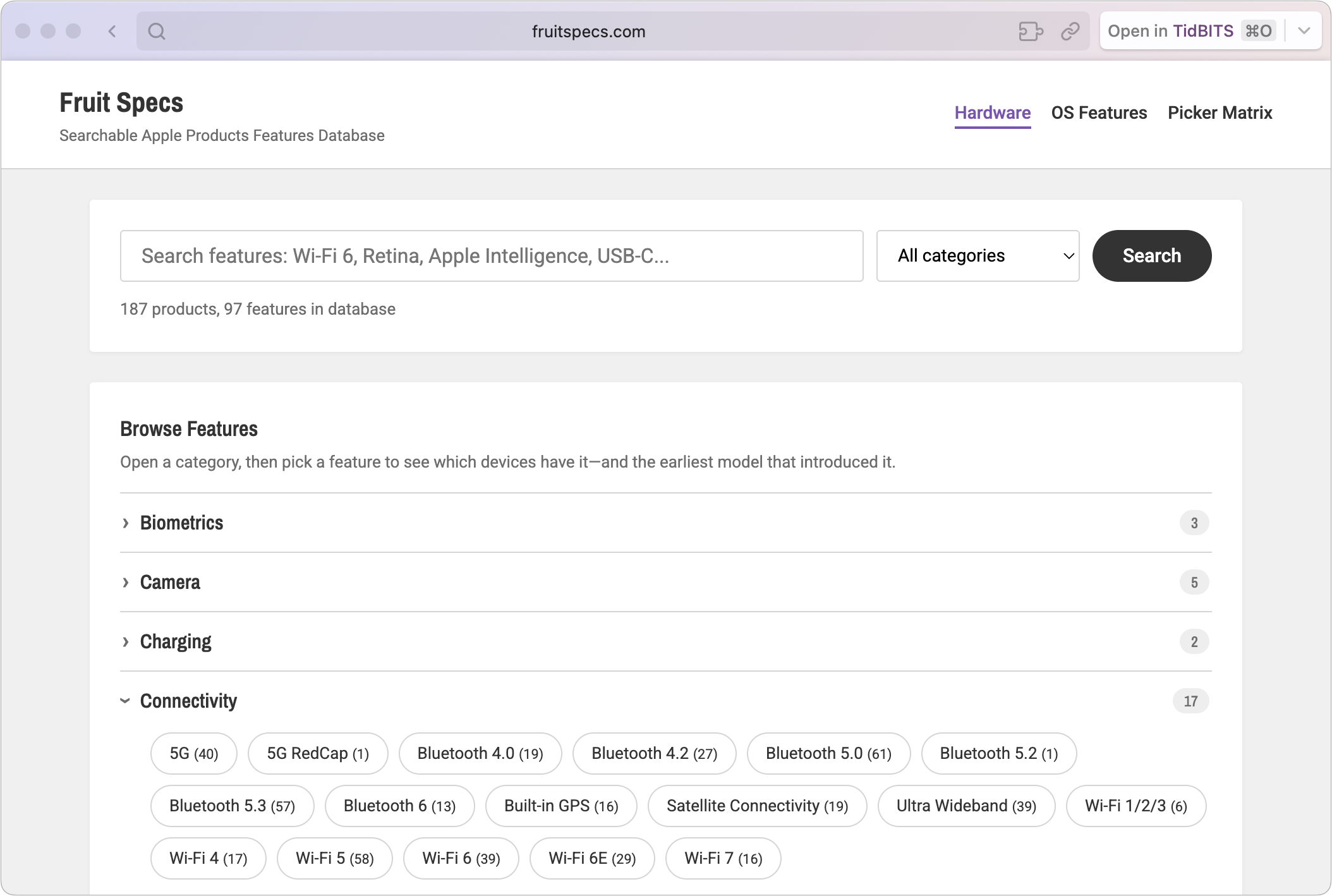Expand the Camera category
This screenshot has height=896, width=1332.
tap(665, 583)
